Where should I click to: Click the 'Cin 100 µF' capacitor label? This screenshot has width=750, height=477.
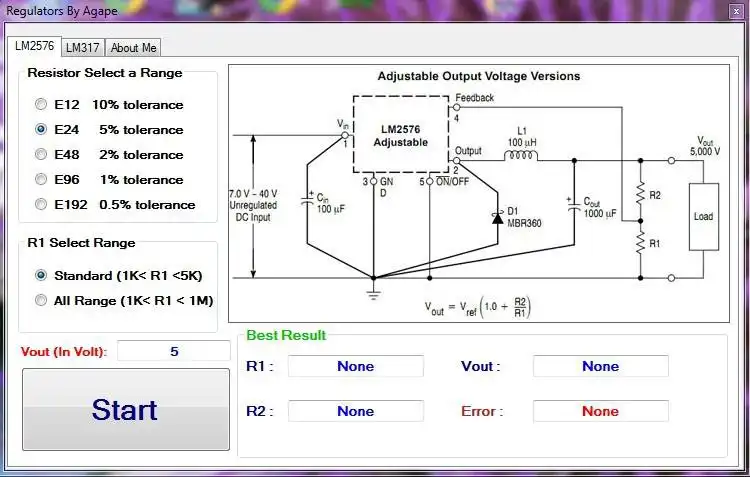pyautogui.click(x=331, y=203)
